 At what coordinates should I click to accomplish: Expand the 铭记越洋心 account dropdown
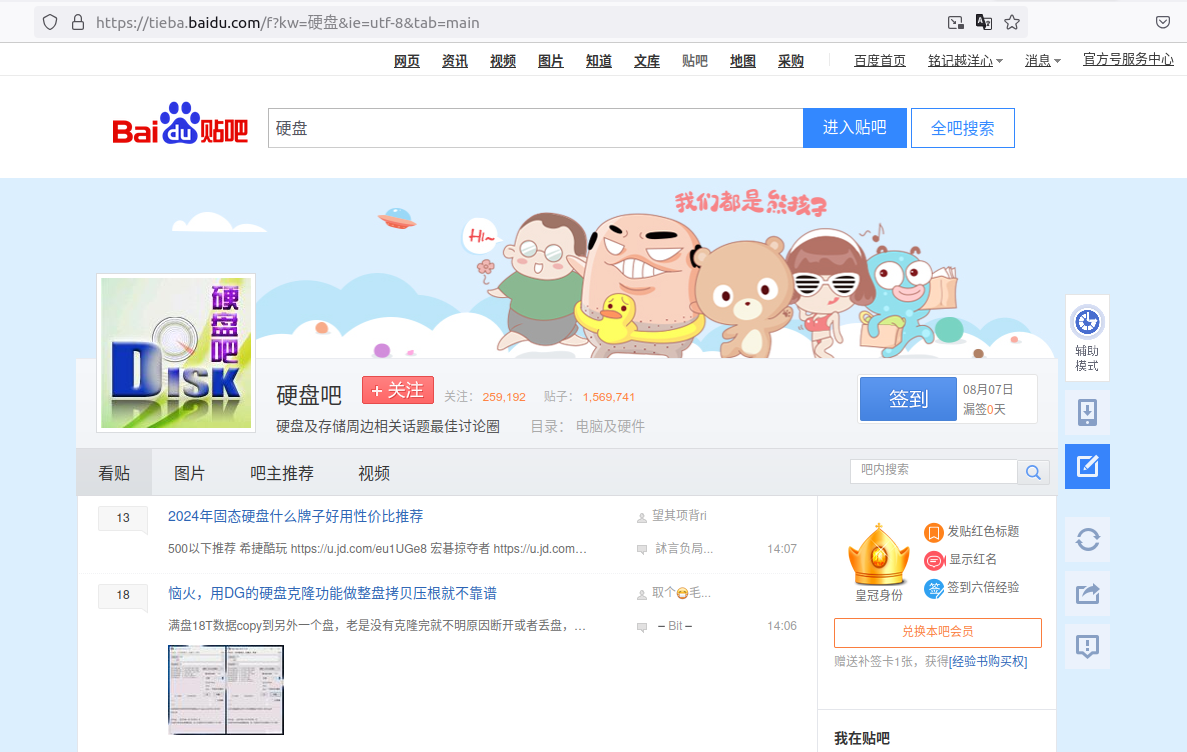(965, 61)
